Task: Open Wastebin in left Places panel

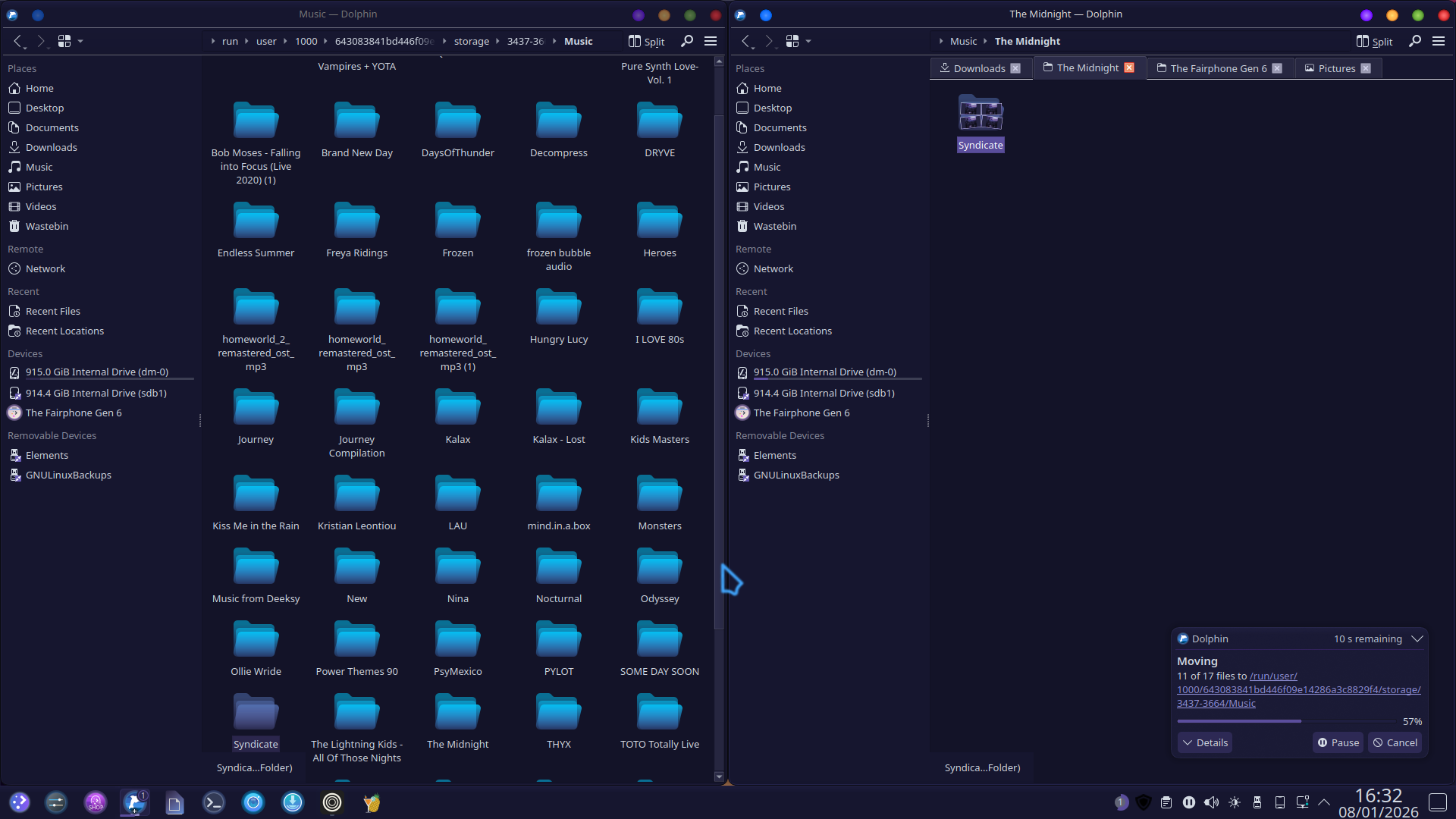Action: 46,226
